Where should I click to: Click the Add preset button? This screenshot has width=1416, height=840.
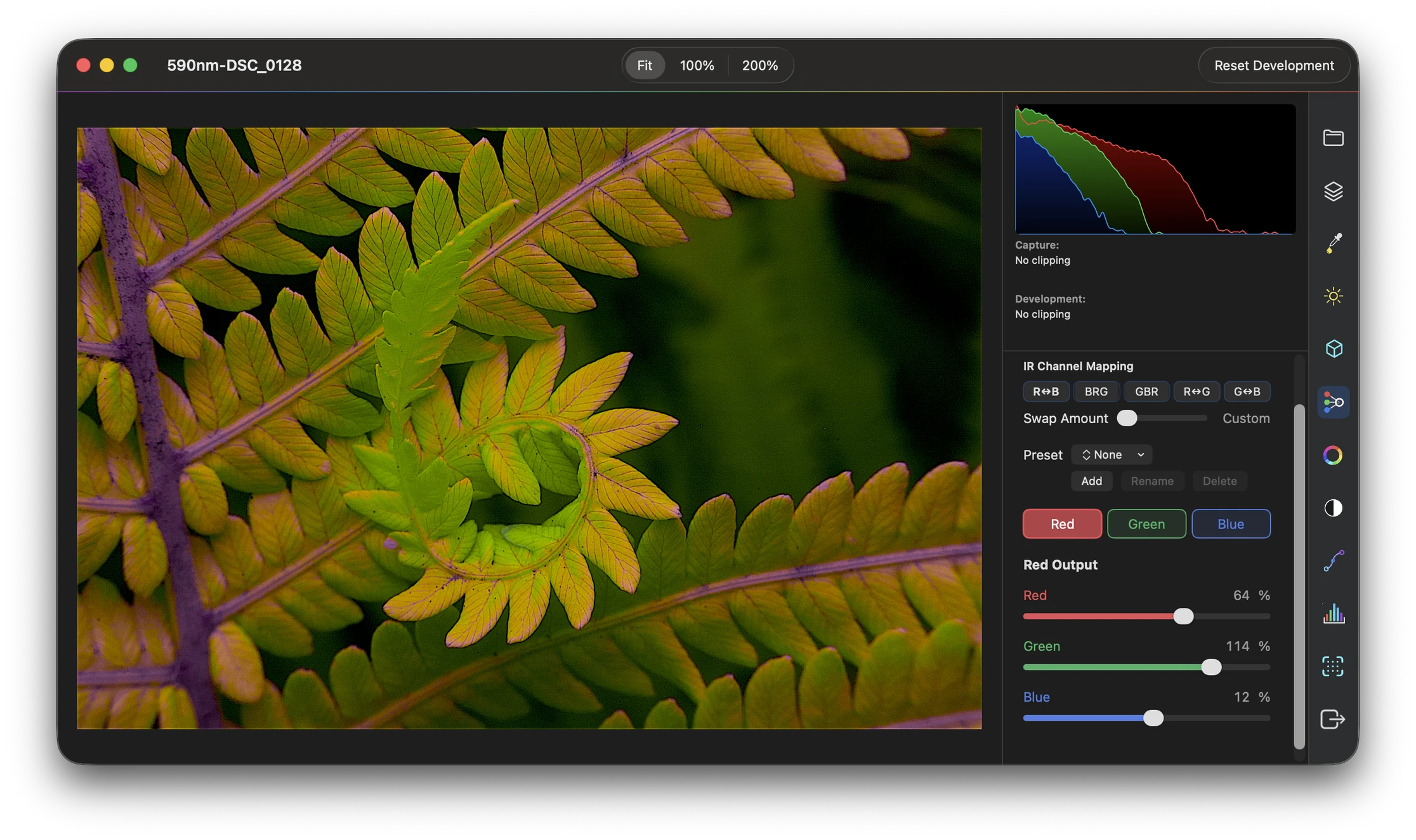pos(1091,481)
